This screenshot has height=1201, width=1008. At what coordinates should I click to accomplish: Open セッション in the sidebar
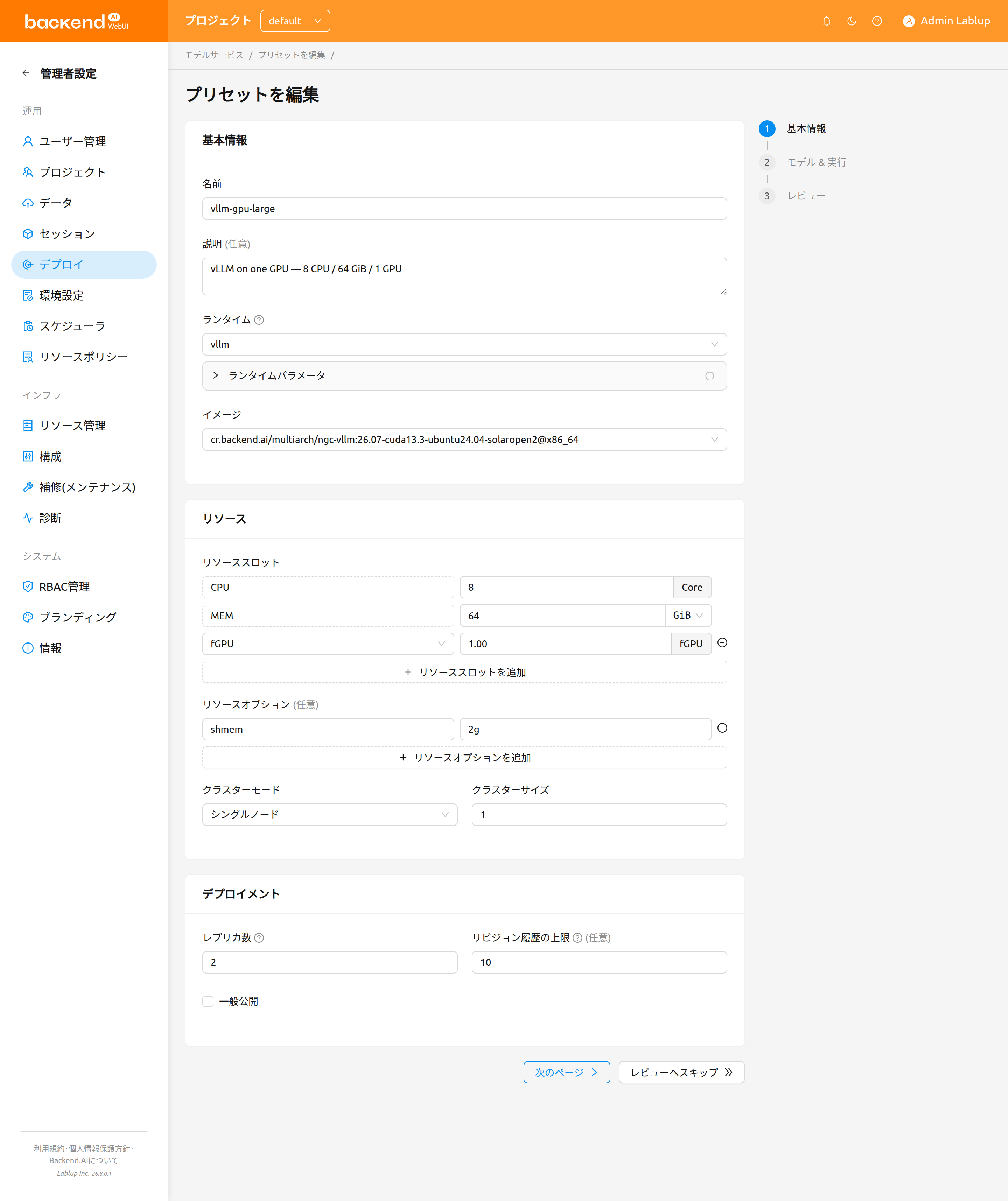[84, 234]
